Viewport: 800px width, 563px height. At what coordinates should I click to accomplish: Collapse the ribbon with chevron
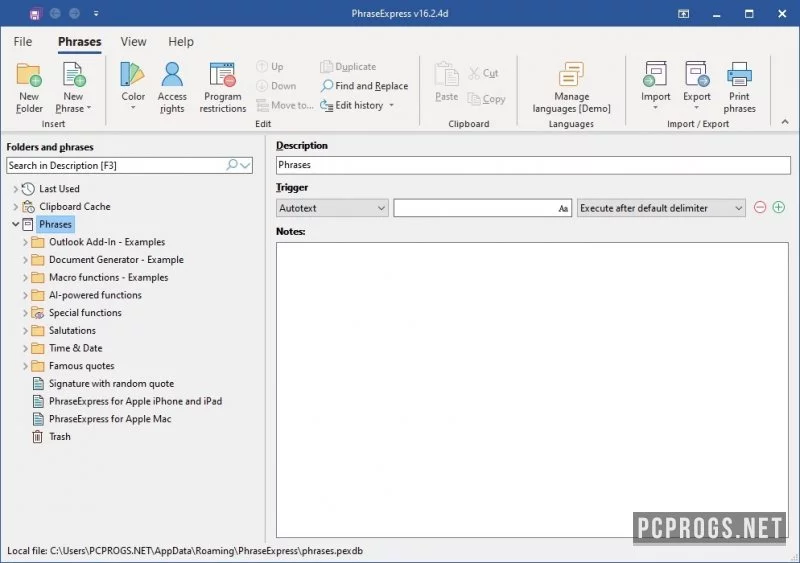point(785,121)
